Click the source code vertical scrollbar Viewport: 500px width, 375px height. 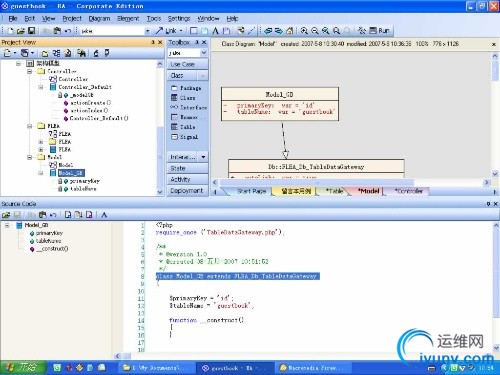(496, 272)
